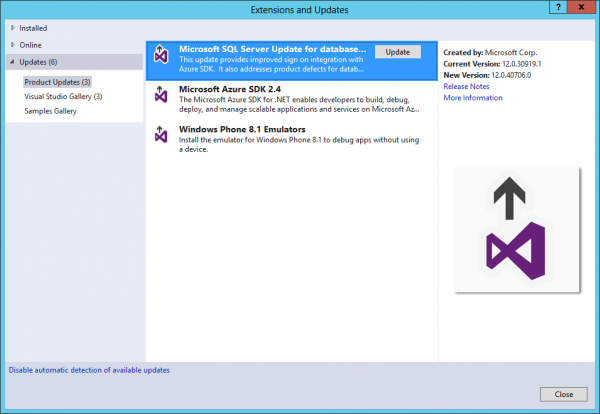Select the Installed category
The width and height of the screenshot is (600, 414).
point(33,28)
